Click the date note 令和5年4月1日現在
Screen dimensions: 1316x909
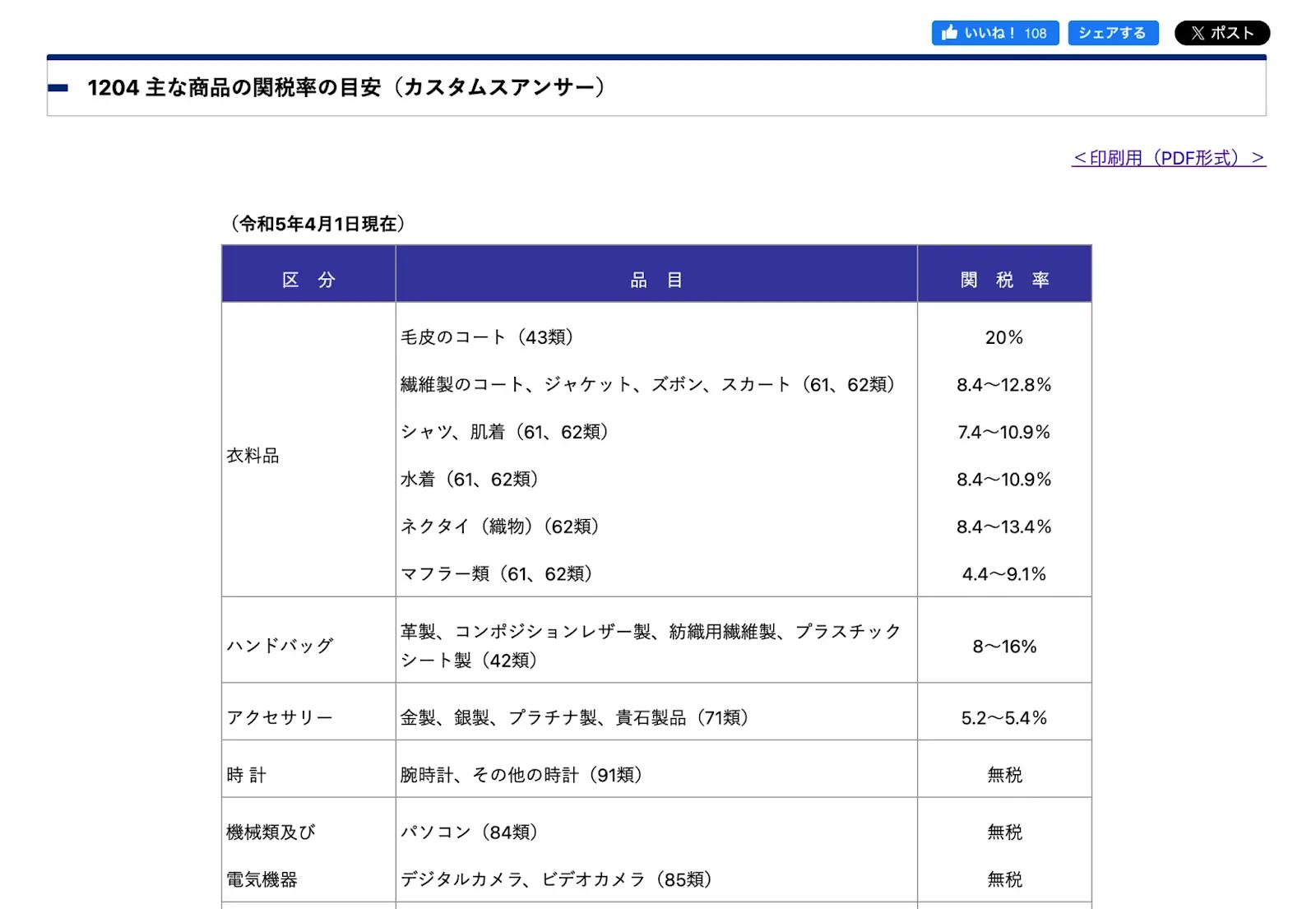tap(317, 224)
